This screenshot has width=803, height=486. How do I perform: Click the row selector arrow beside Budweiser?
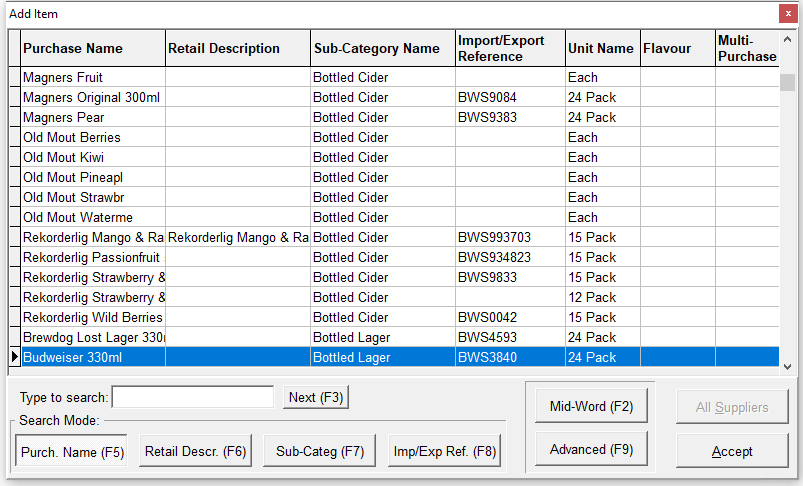(14, 357)
